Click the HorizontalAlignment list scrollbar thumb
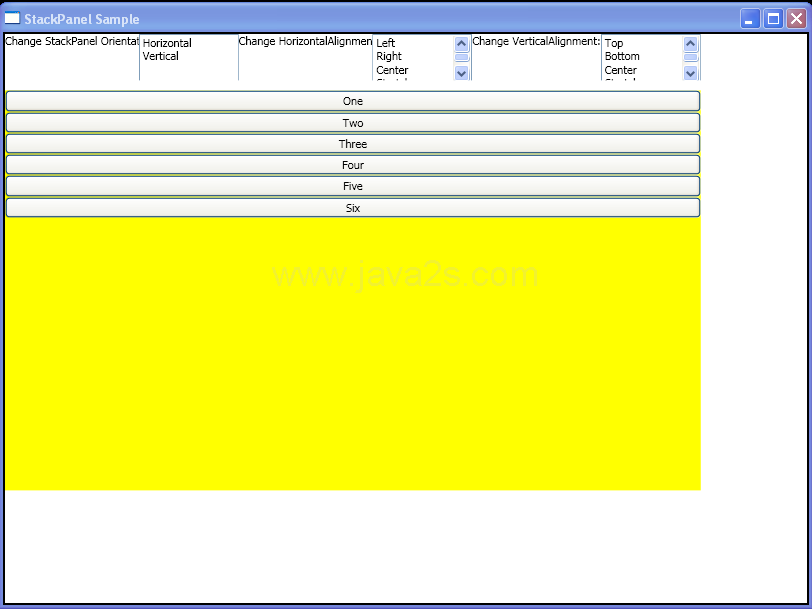Screen dimensions: 812x609 tap(461, 57)
